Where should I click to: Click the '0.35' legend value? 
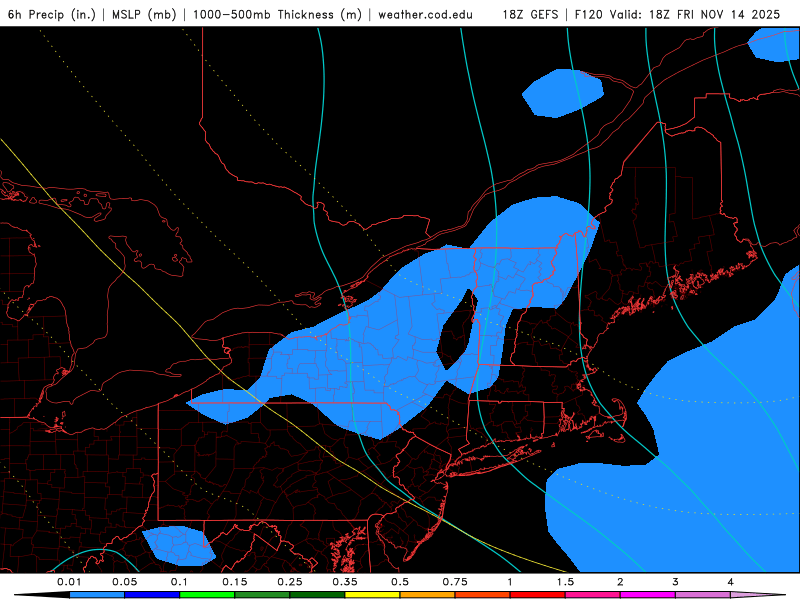[x=345, y=582]
